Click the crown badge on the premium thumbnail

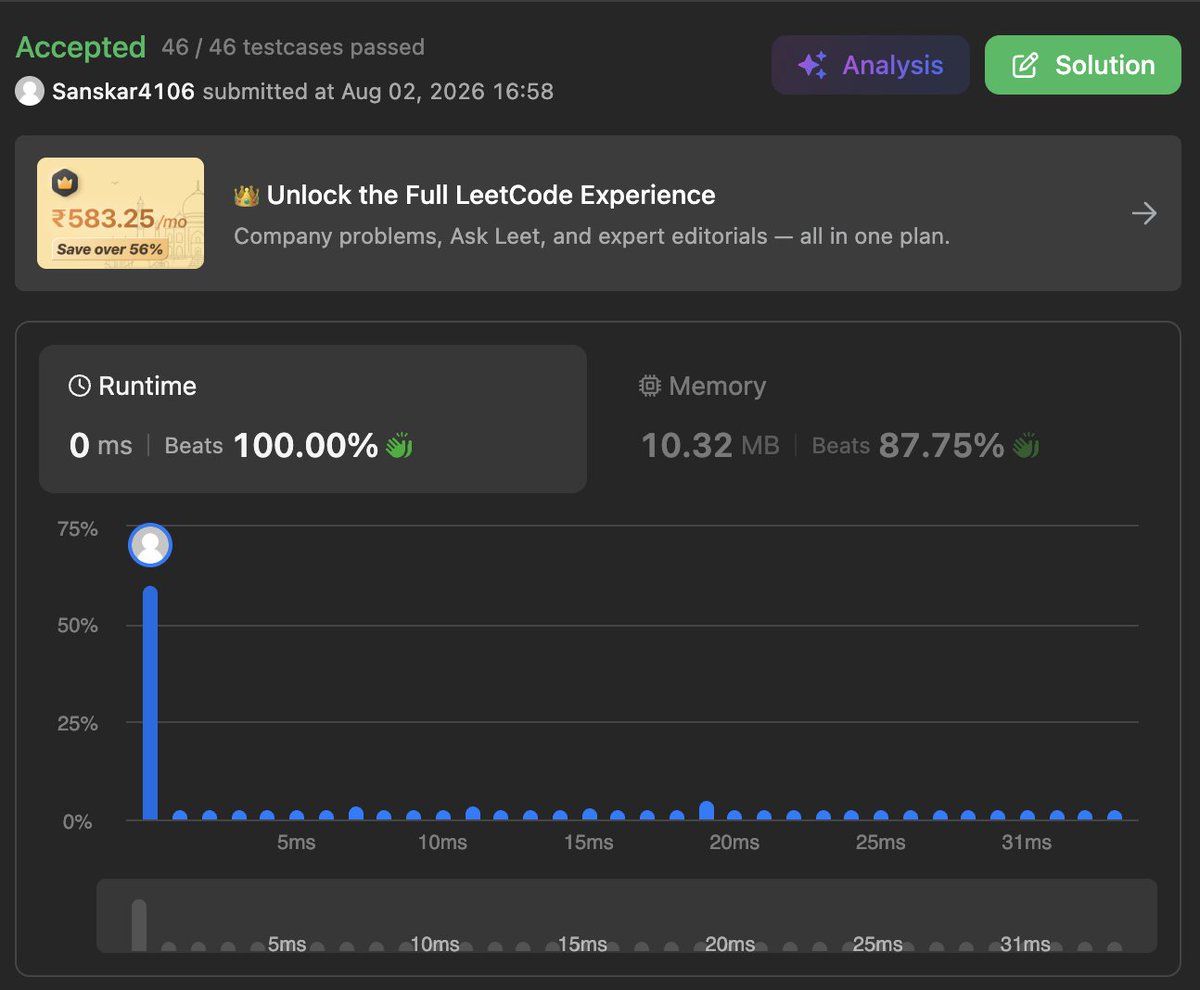(66, 184)
